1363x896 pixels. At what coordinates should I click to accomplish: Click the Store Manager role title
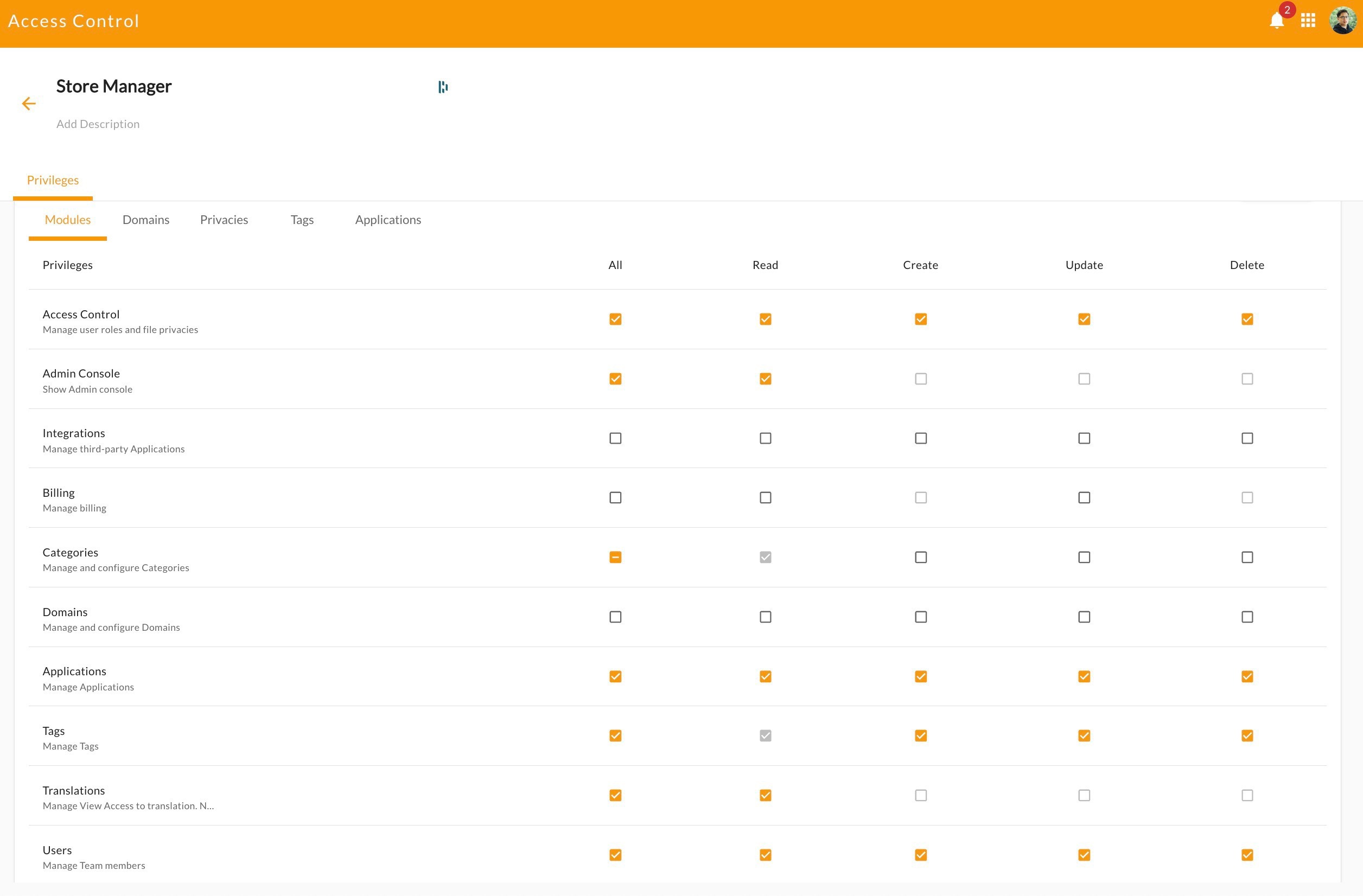pyautogui.click(x=114, y=86)
